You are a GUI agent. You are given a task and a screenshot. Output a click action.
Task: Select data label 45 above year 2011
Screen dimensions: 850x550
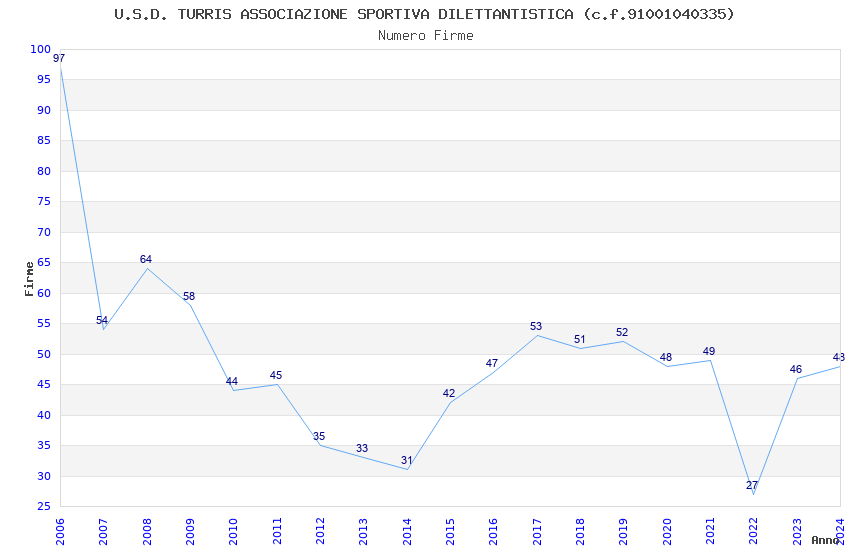[x=275, y=375]
